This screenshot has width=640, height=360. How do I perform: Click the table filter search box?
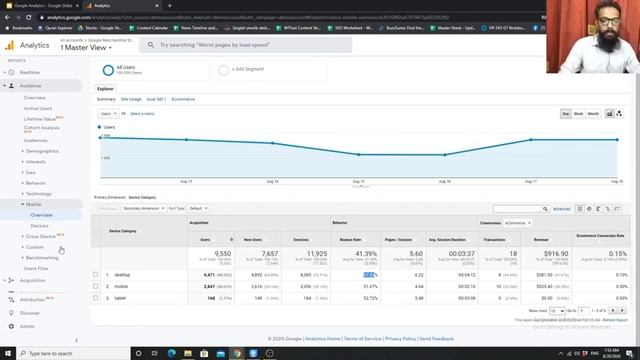[517, 209]
